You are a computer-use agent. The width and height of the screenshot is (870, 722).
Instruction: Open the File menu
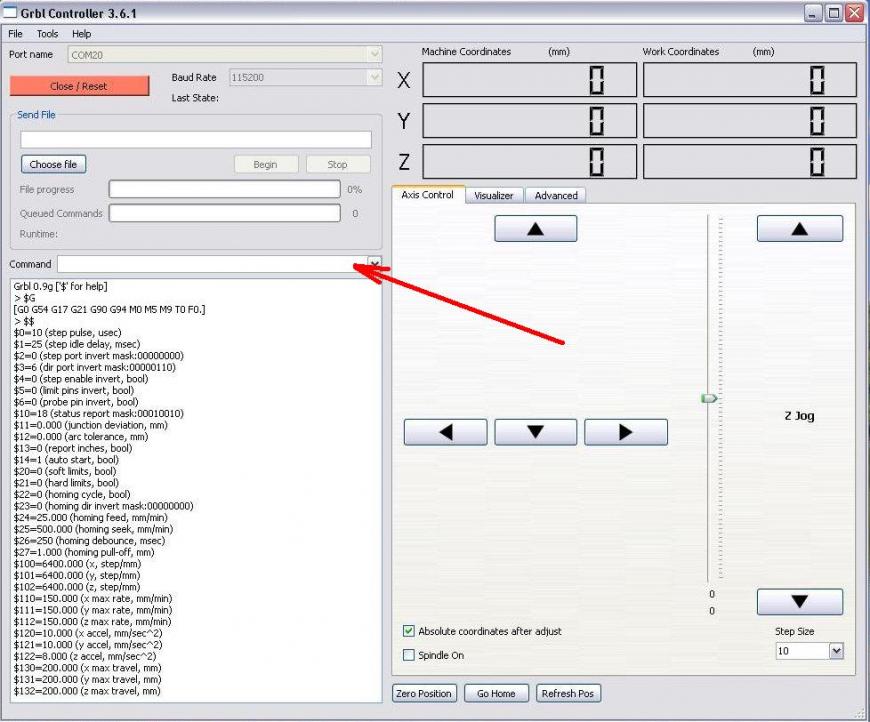pos(16,34)
